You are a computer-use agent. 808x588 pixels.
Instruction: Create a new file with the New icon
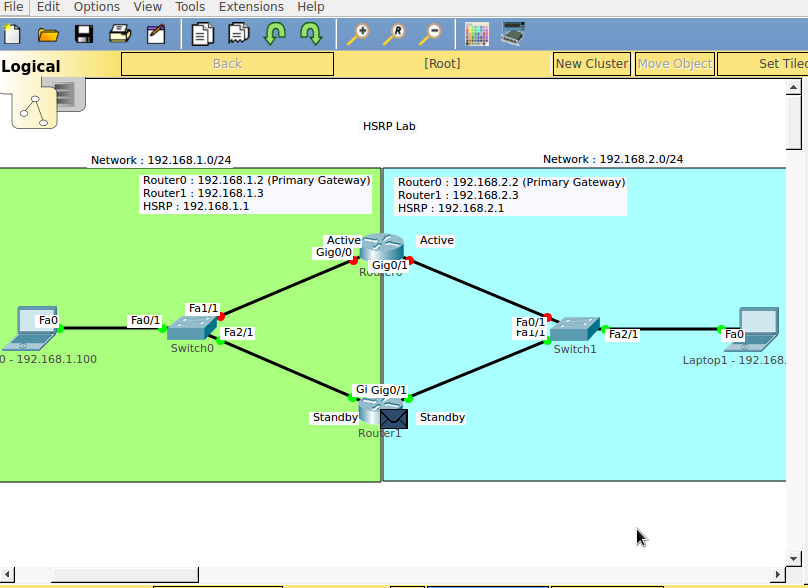14,33
